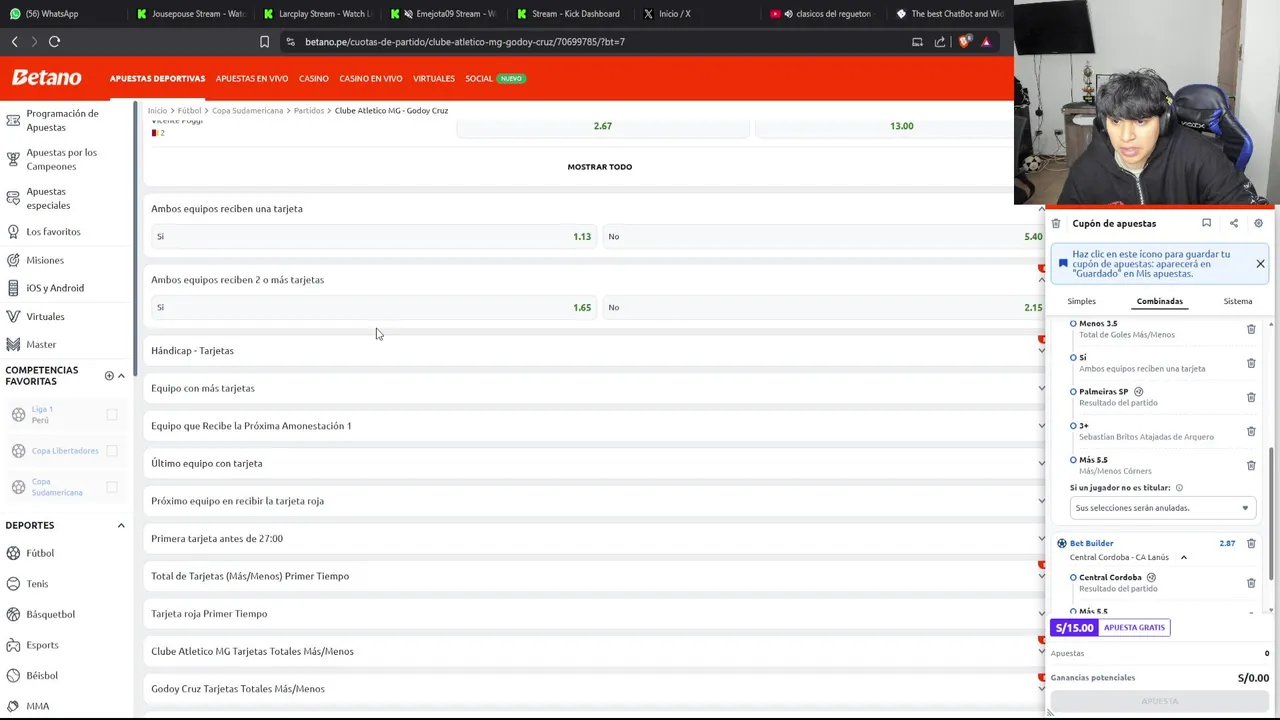Screen dimensions: 1280x720
Task: Remove the Central Cordoba selection
Action: click(1251, 583)
